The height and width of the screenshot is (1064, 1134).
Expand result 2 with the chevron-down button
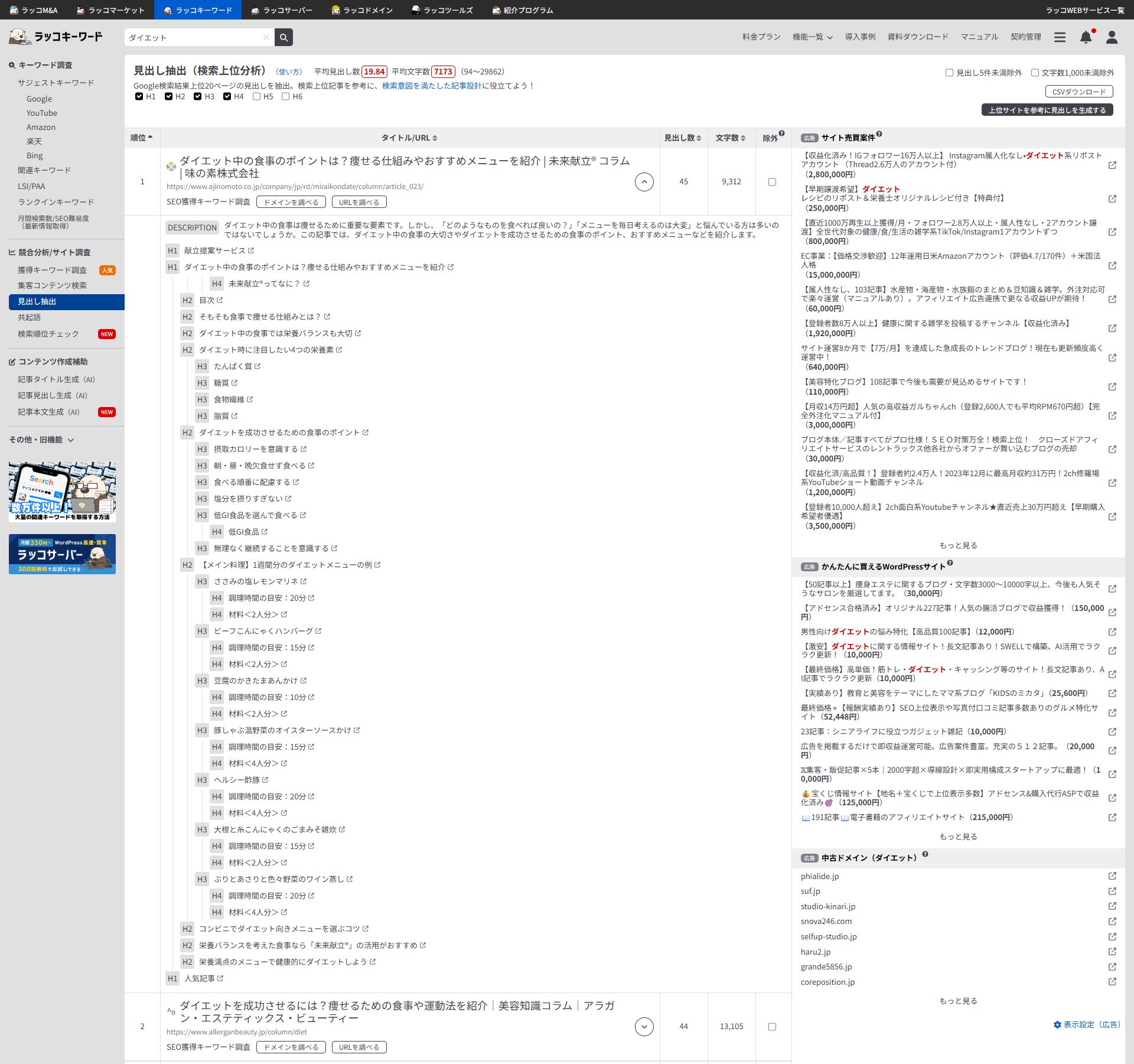click(x=644, y=1027)
